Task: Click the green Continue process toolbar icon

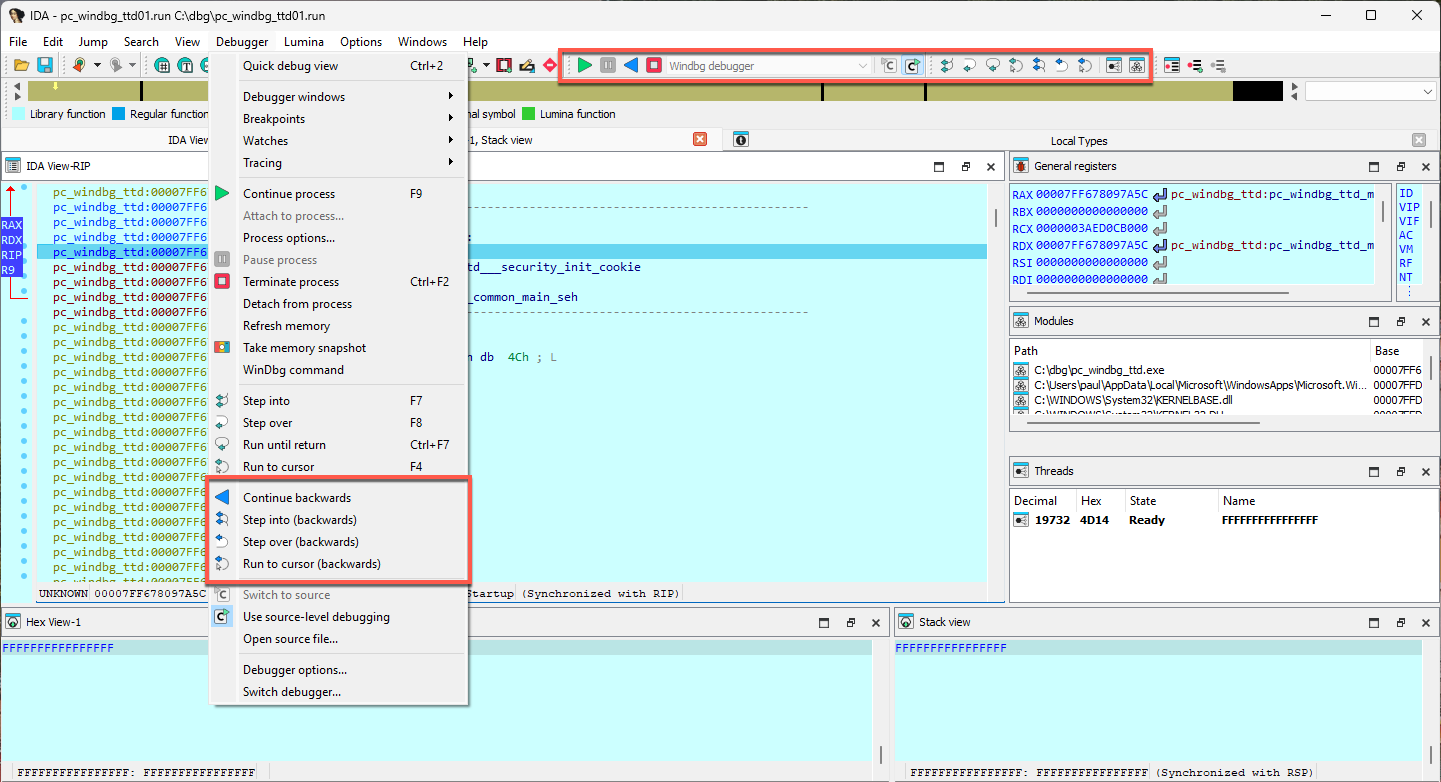Action: [x=584, y=65]
